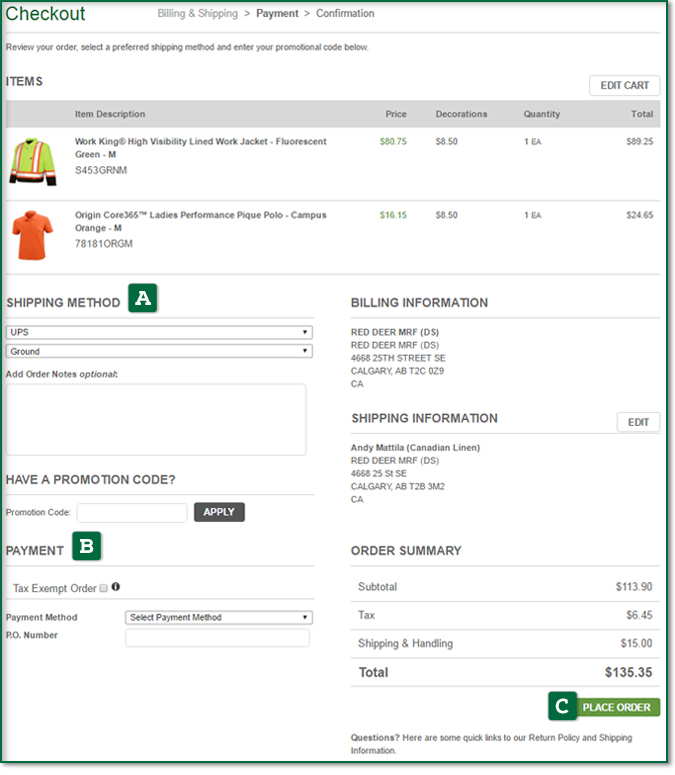Enable the Tax Exempt Order checkbox
This screenshot has height=775, width=675.
coord(105,588)
